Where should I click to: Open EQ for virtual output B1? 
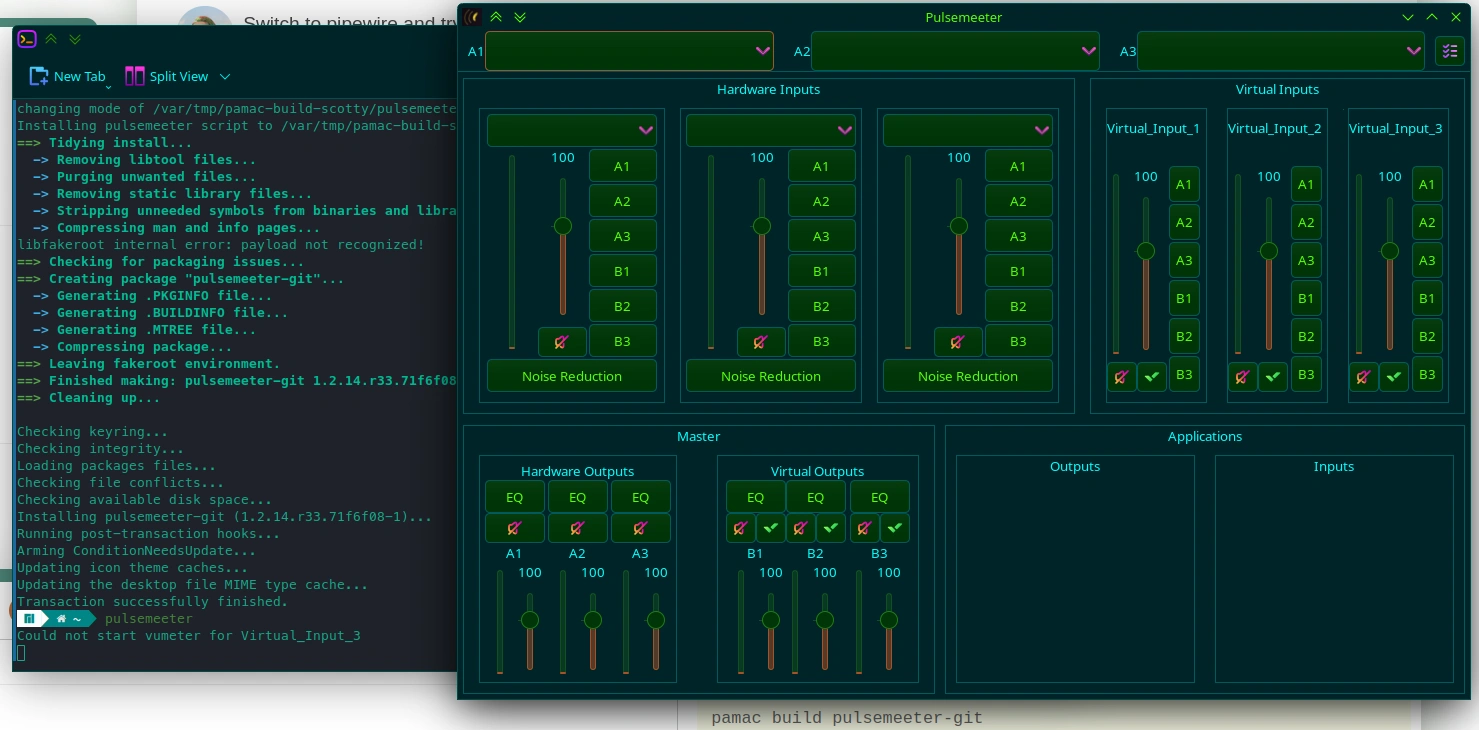756,497
